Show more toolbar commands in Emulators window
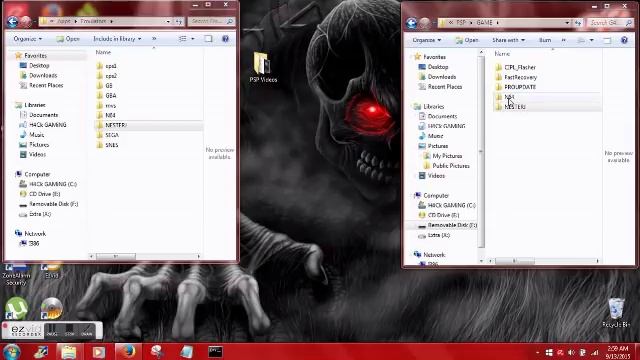 click(x=154, y=39)
